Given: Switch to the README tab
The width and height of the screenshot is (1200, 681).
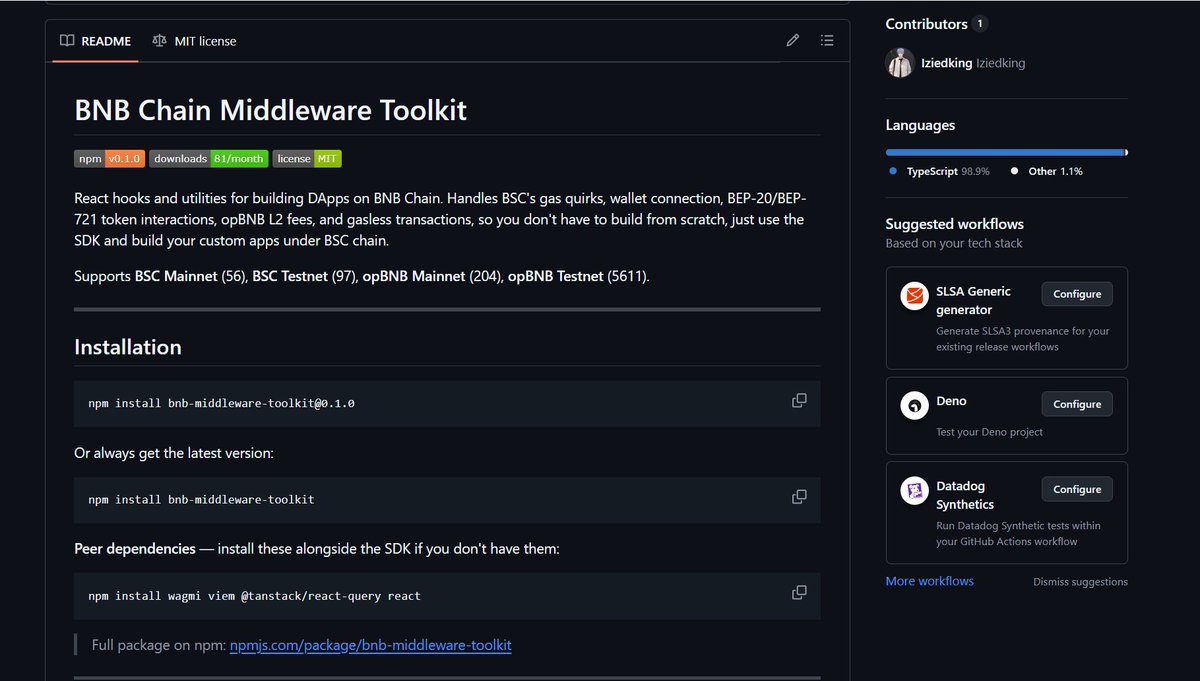Looking at the screenshot, I should (x=95, y=41).
